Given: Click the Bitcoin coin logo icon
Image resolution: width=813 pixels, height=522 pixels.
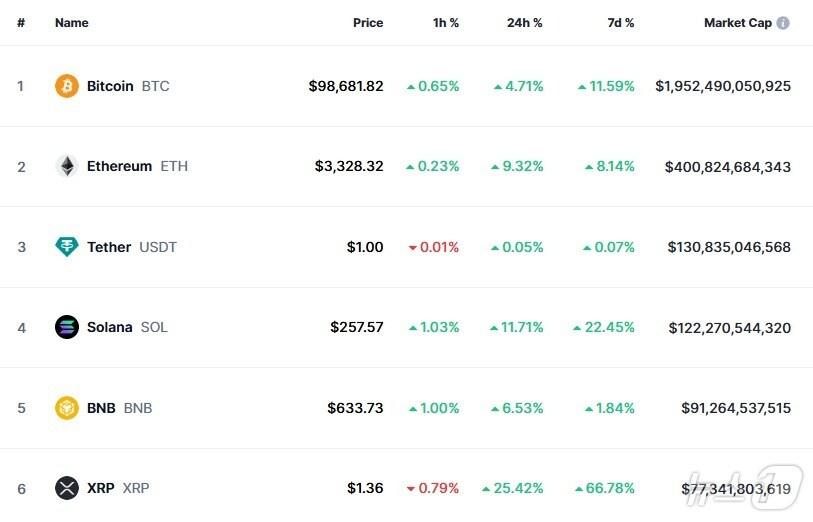Looking at the screenshot, I should coord(67,86).
